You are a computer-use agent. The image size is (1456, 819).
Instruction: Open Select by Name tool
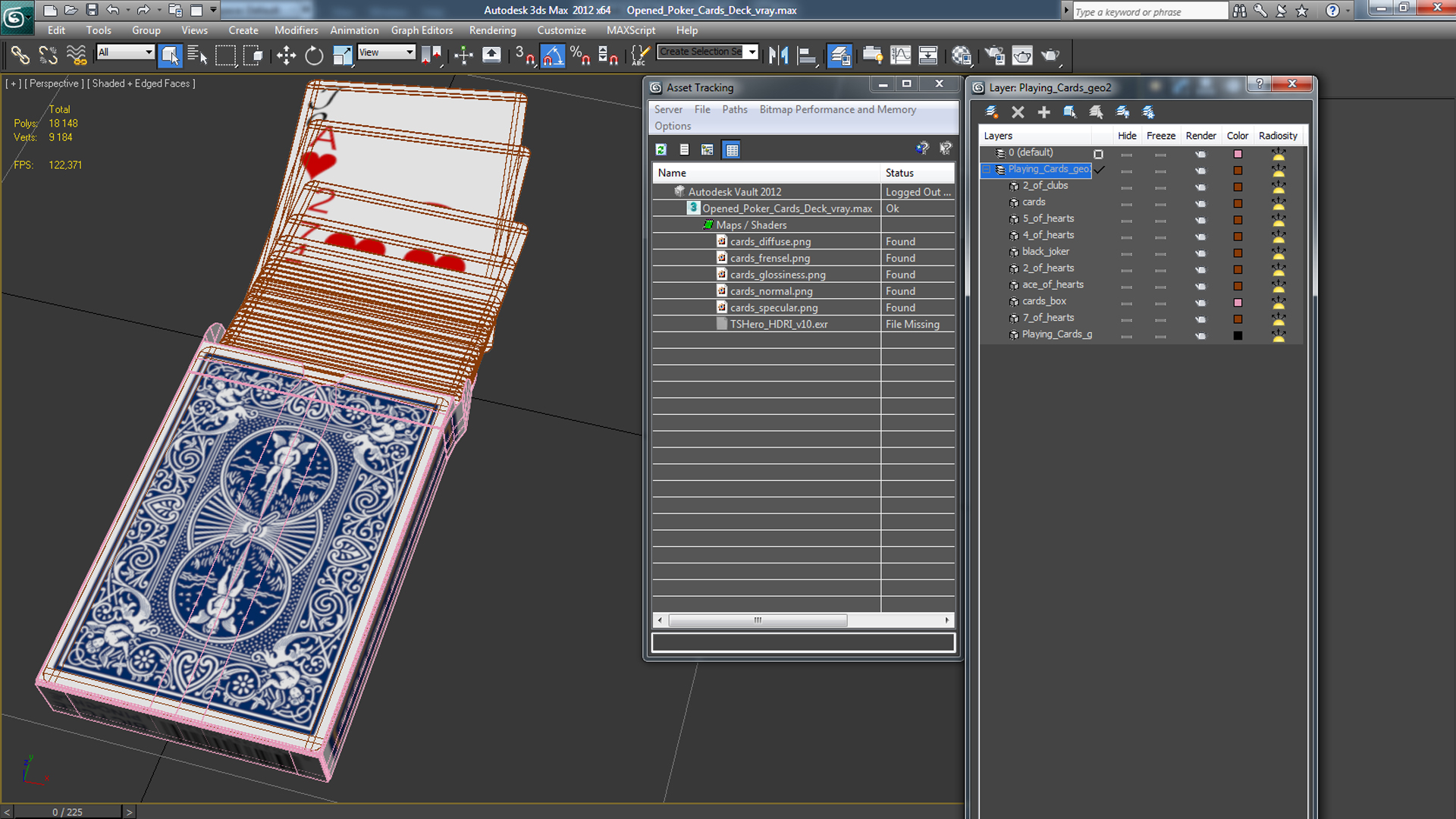197,55
